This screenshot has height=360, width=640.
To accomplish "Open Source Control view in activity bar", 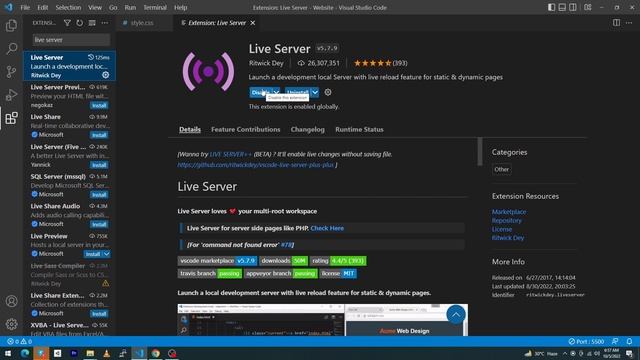I will click(x=11, y=72).
